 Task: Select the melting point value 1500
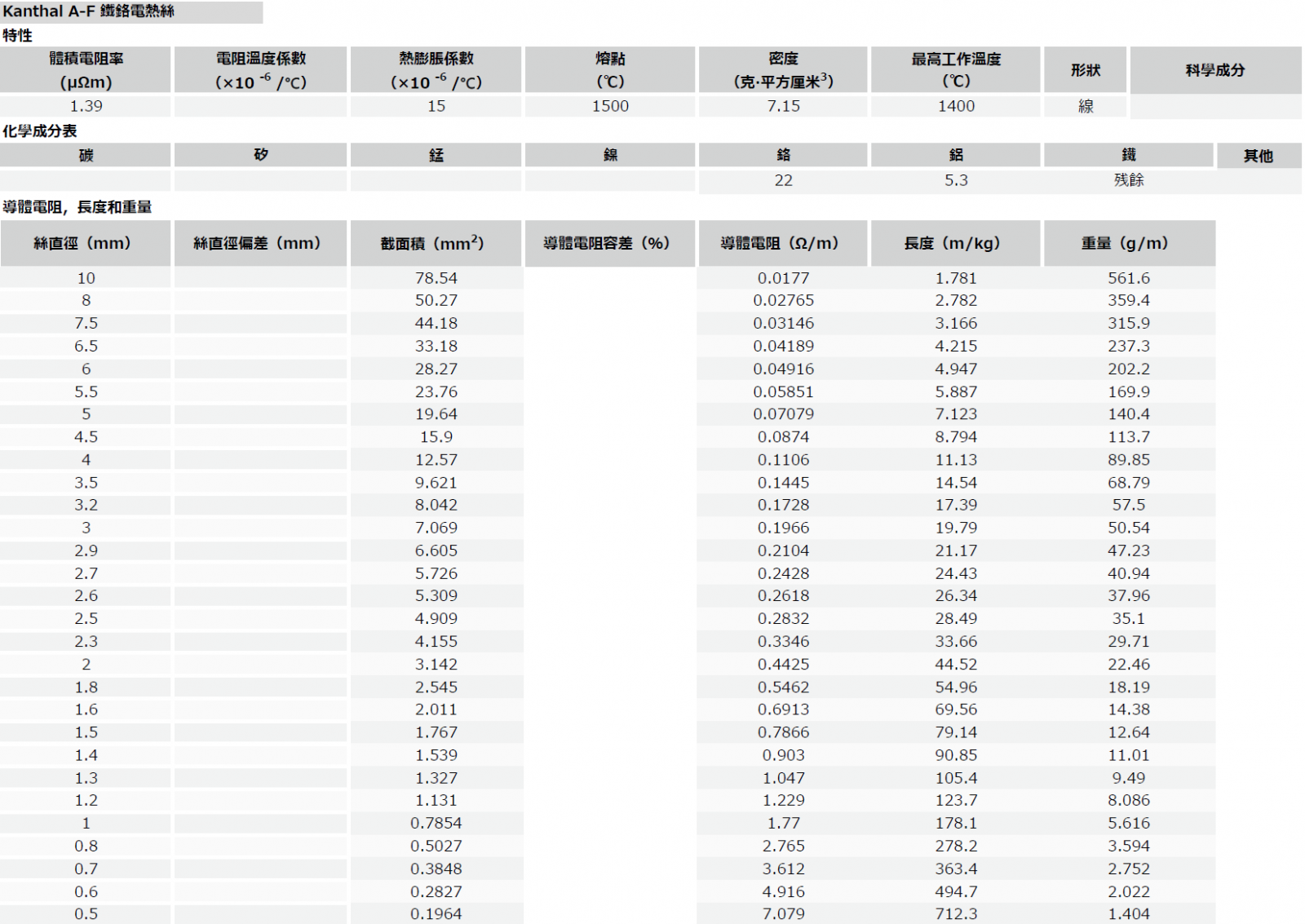tap(610, 106)
